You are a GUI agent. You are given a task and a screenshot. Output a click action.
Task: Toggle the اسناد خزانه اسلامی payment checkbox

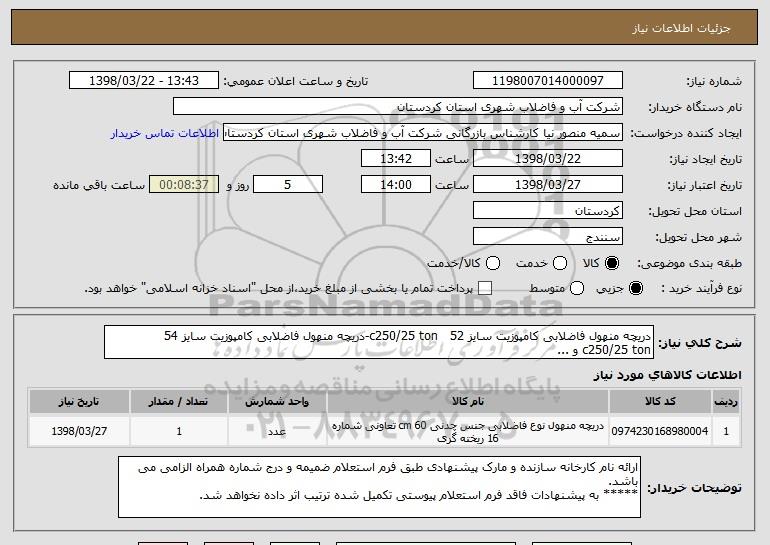coord(485,288)
